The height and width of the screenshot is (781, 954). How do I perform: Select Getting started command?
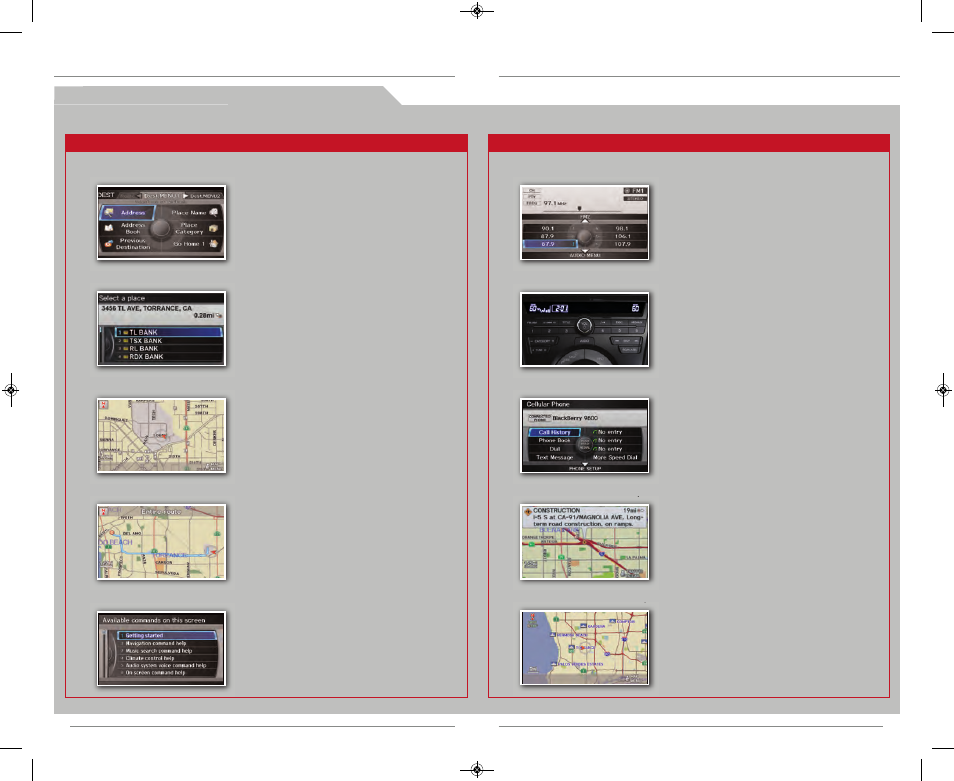point(167,635)
